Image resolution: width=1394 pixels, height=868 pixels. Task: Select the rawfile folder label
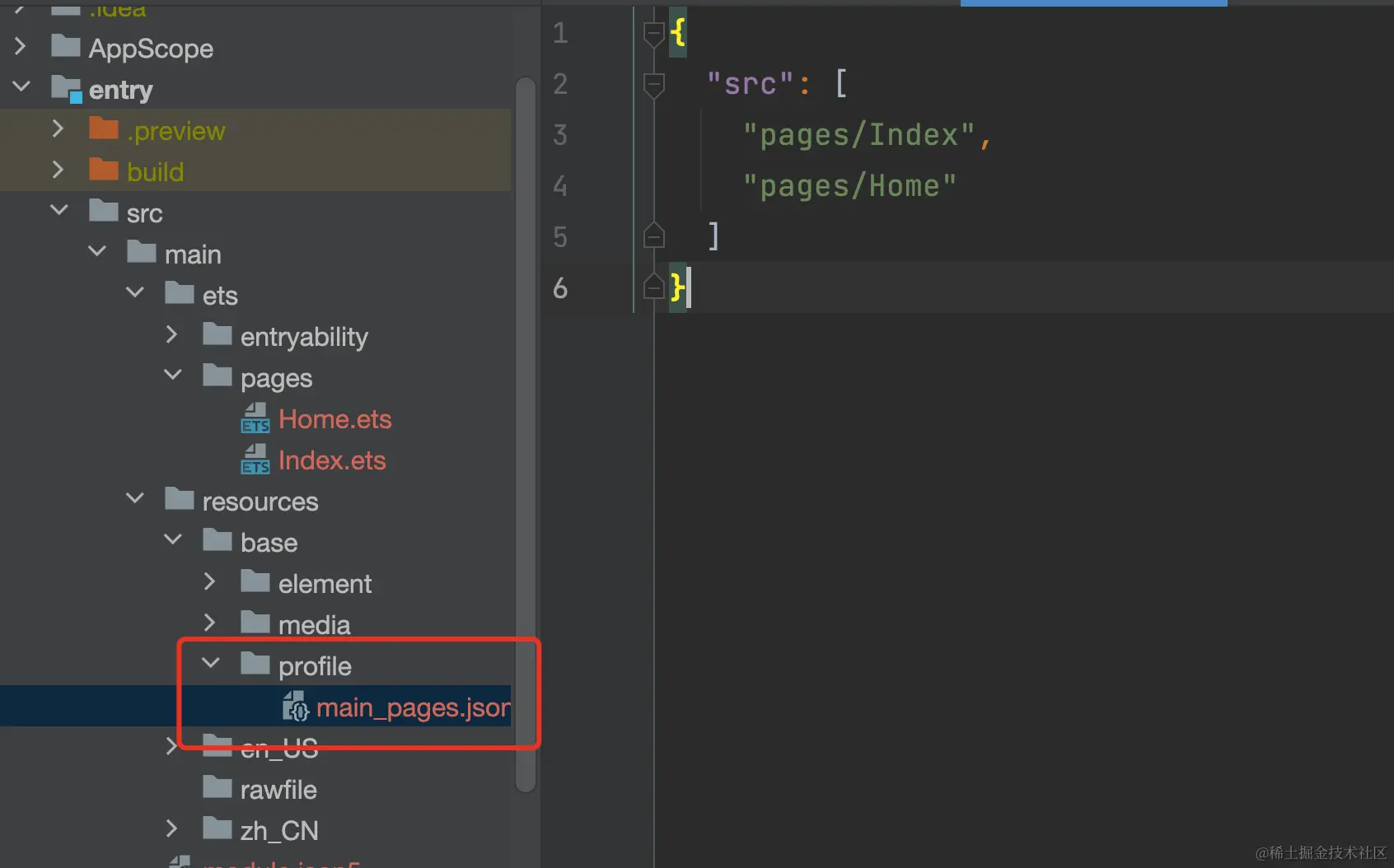(278, 790)
